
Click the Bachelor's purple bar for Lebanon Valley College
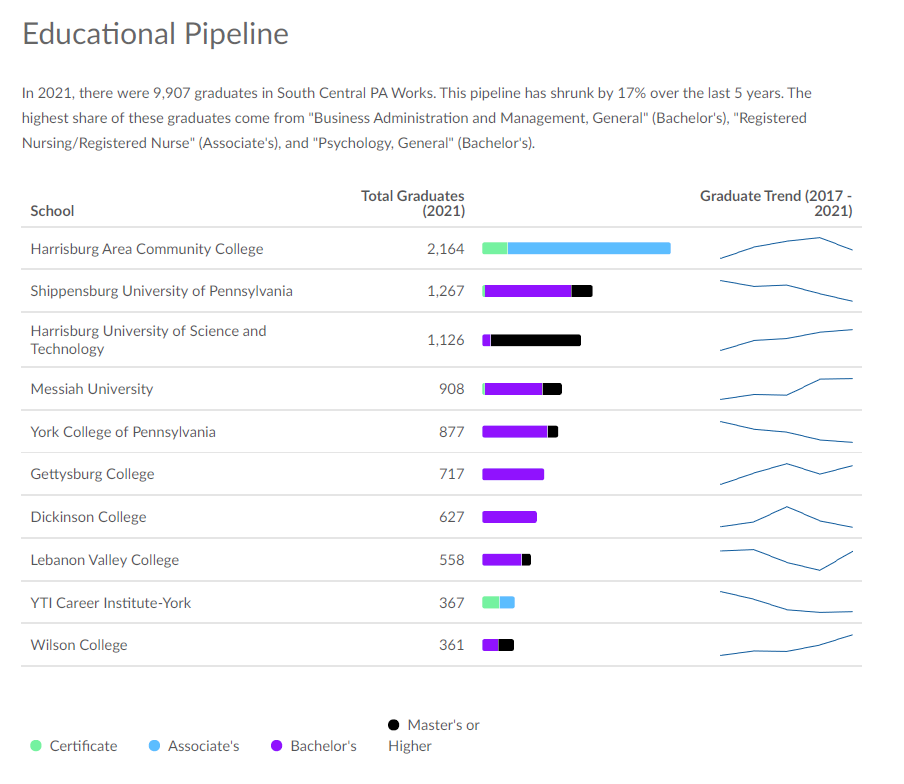click(502, 560)
